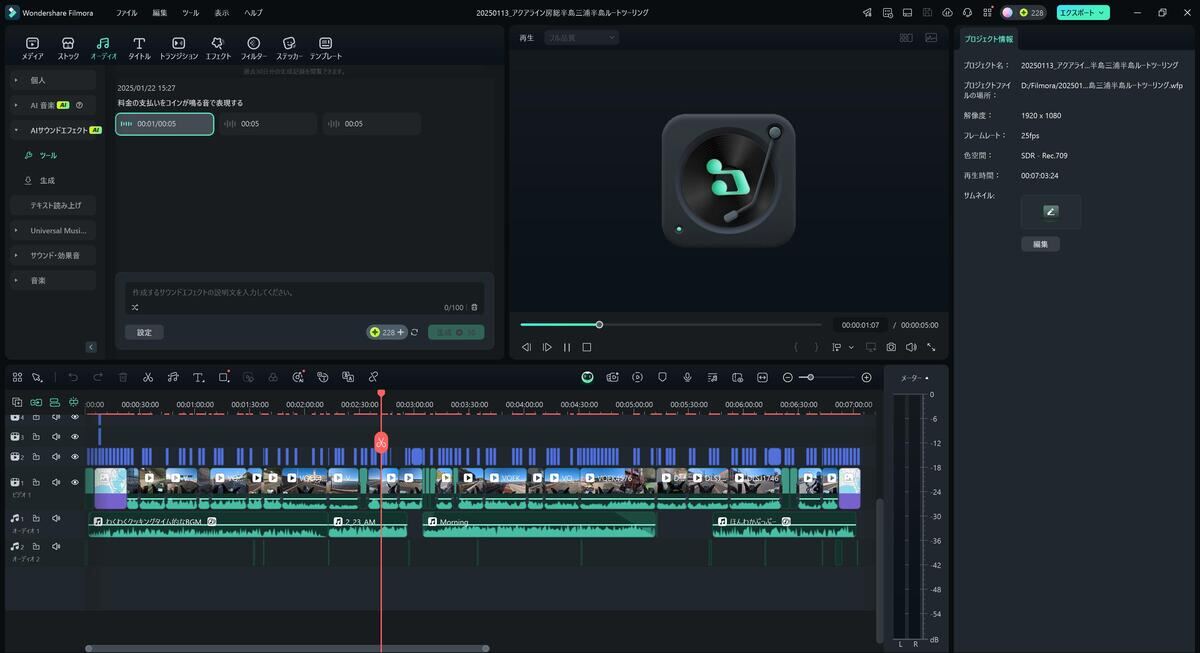Clear prompt text with the trash icon
The image size is (1200, 653).
[x=474, y=307]
